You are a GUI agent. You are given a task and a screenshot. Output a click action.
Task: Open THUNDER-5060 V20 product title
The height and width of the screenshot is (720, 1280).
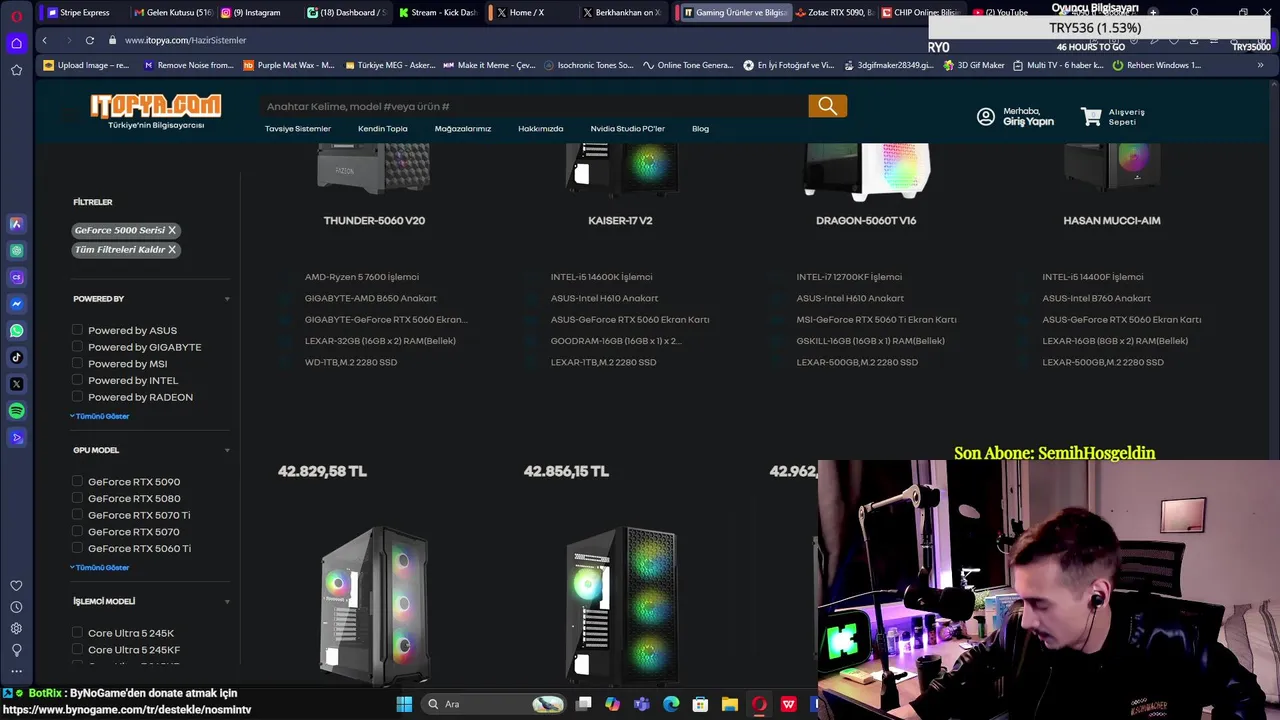pyautogui.click(x=374, y=221)
